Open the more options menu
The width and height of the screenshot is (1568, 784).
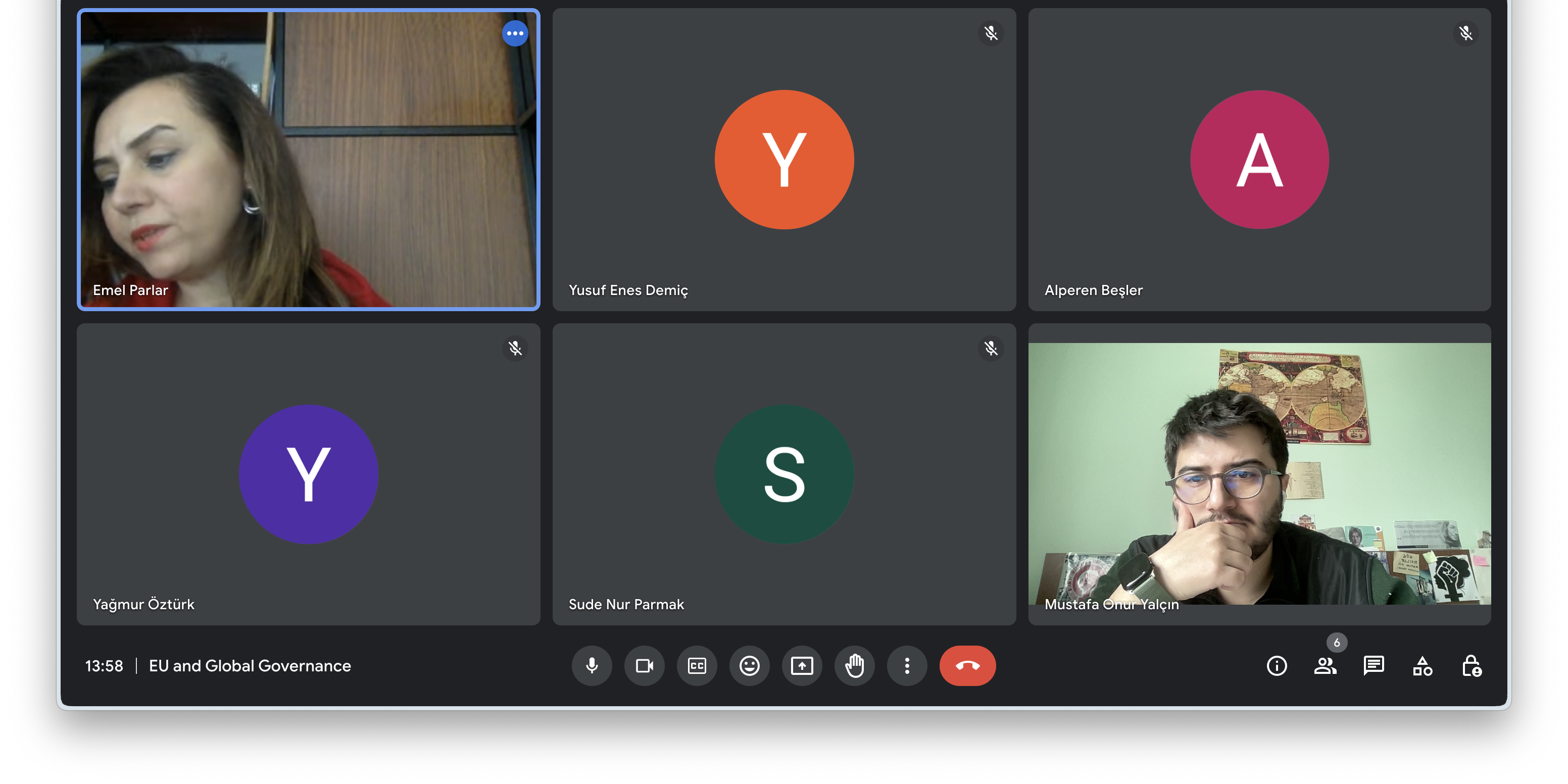pyautogui.click(x=907, y=665)
